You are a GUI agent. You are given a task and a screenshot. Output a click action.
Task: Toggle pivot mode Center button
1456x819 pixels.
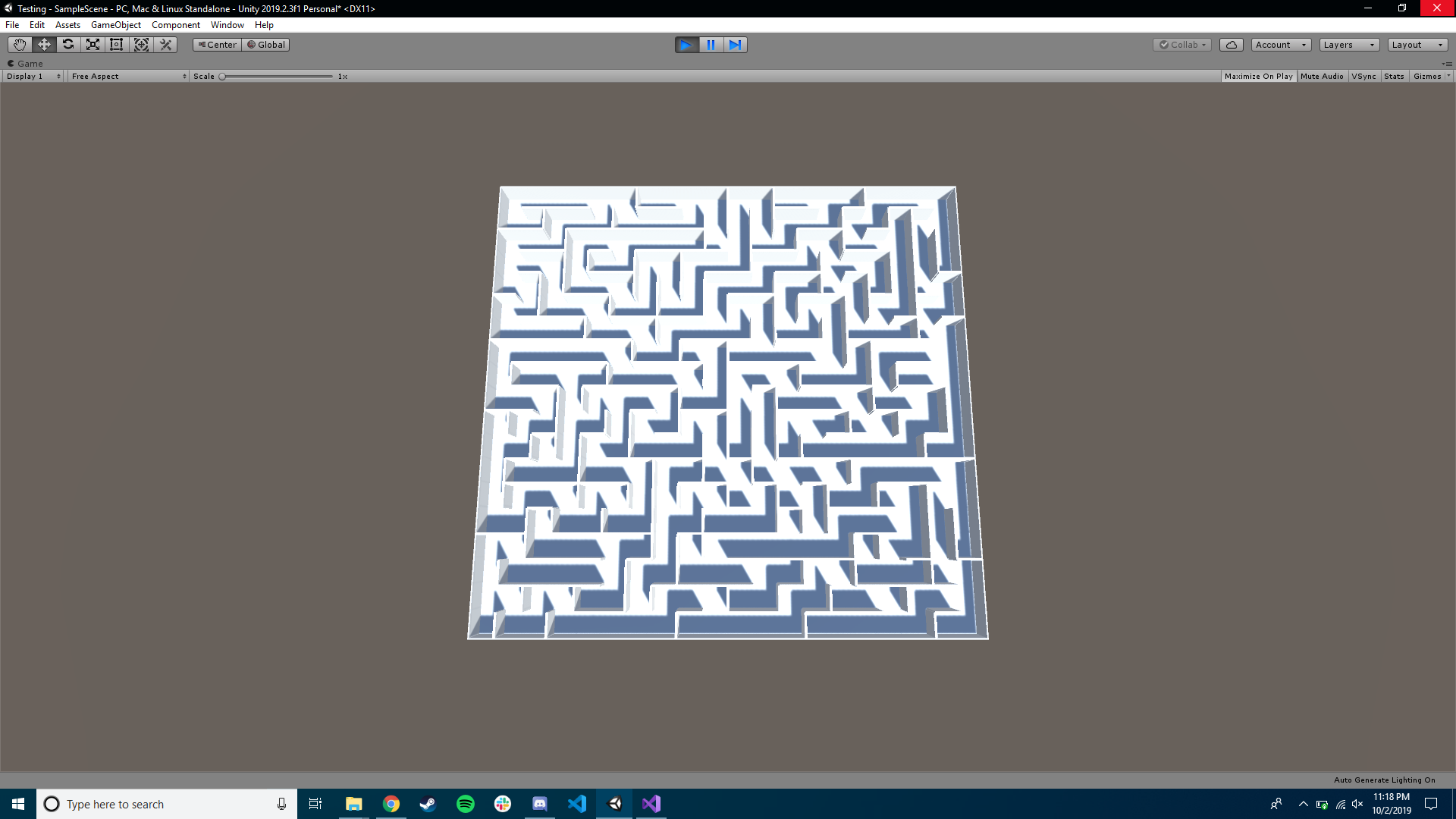pyautogui.click(x=217, y=45)
